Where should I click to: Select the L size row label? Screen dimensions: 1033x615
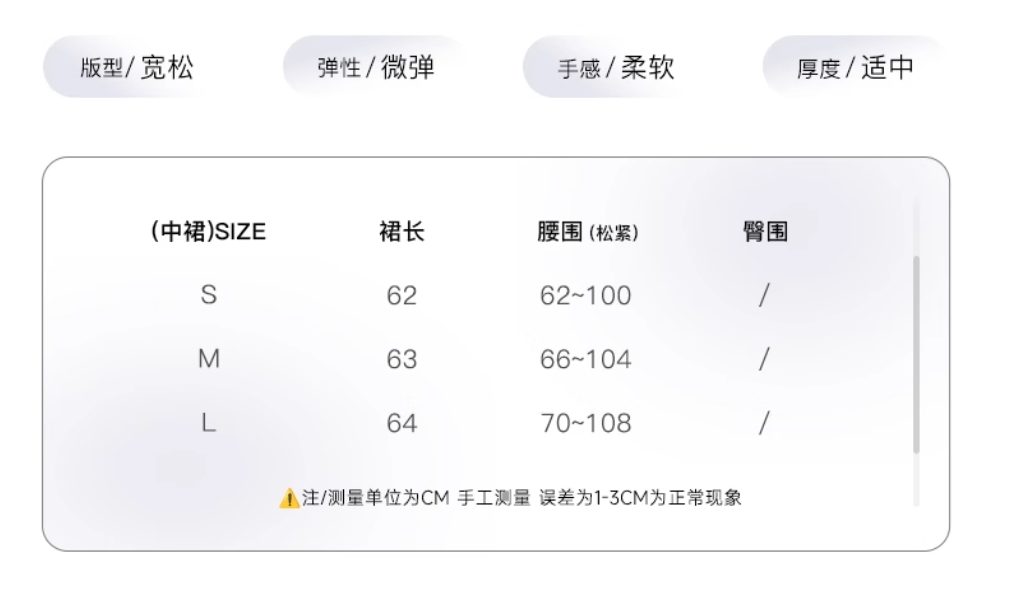[x=208, y=423]
